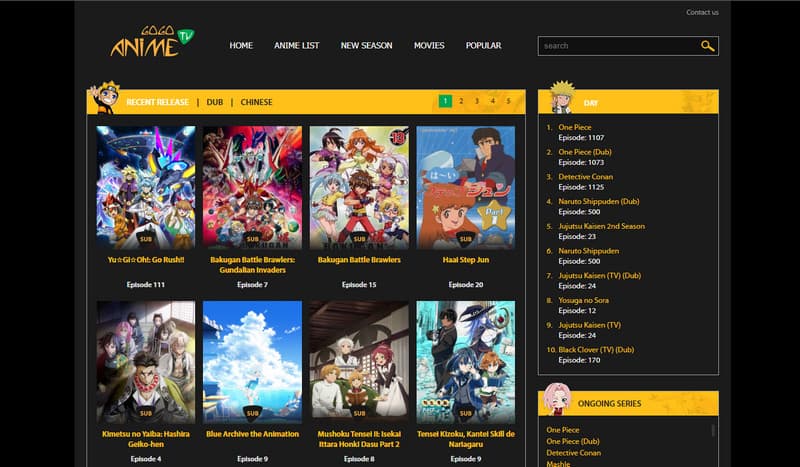Open the Bakugan Gundalian Invaders poster
The width and height of the screenshot is (800, 467).
(253, 188)
